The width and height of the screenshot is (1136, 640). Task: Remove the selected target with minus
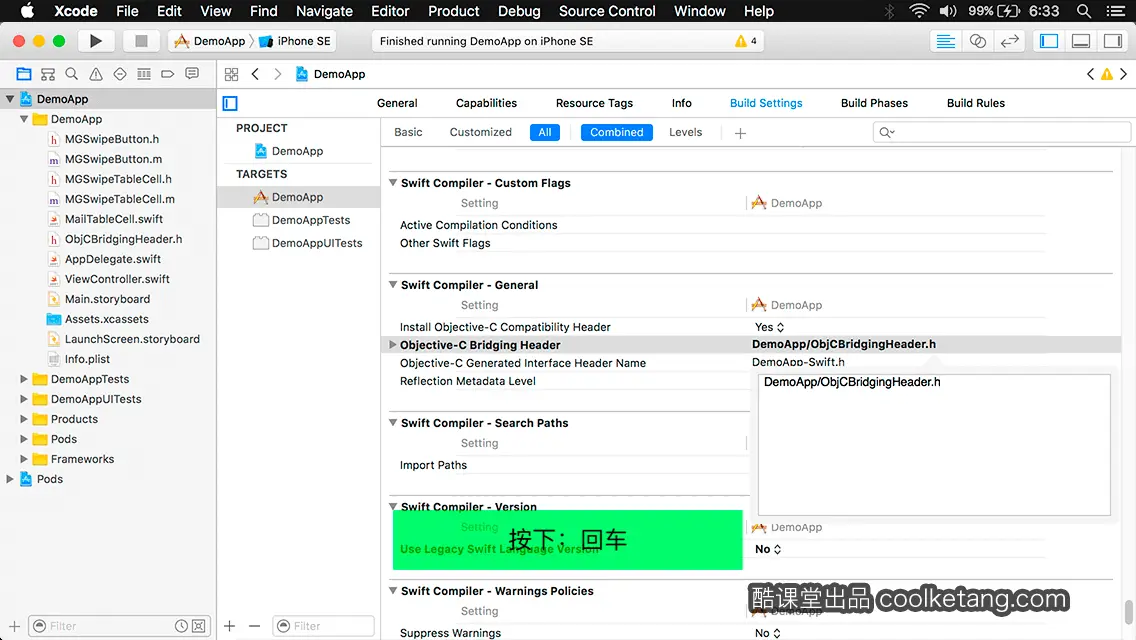tap(254, 626)
